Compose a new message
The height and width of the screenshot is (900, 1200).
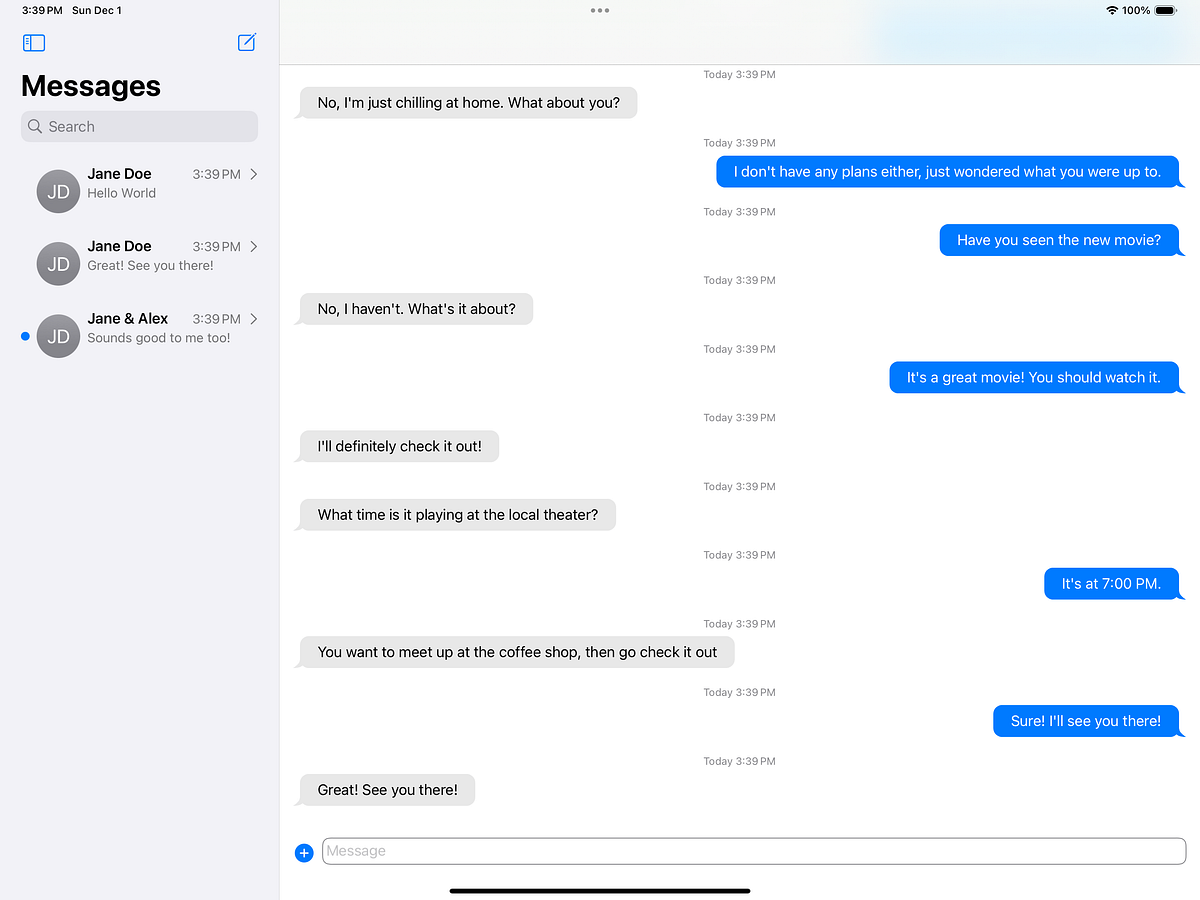point(246,42)
